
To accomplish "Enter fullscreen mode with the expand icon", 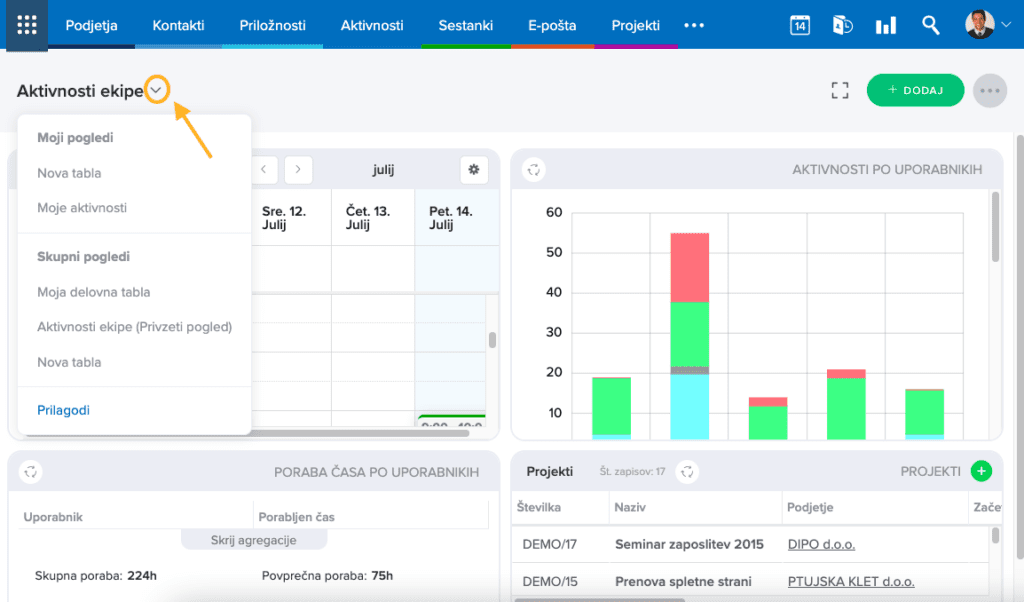I will click(840, 90).
